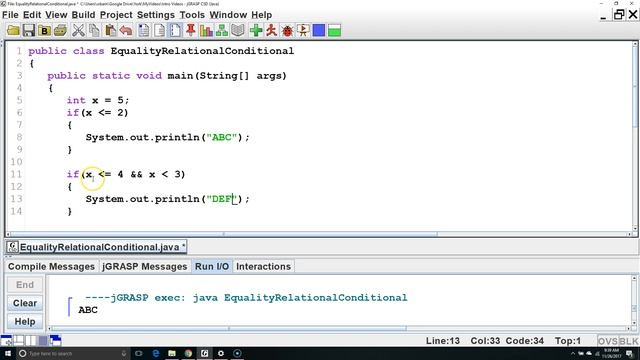The height and width of the screenshot is (360, 640).
Task: Open the complexity profile bar-chart icon
Action: coord(206,31)
